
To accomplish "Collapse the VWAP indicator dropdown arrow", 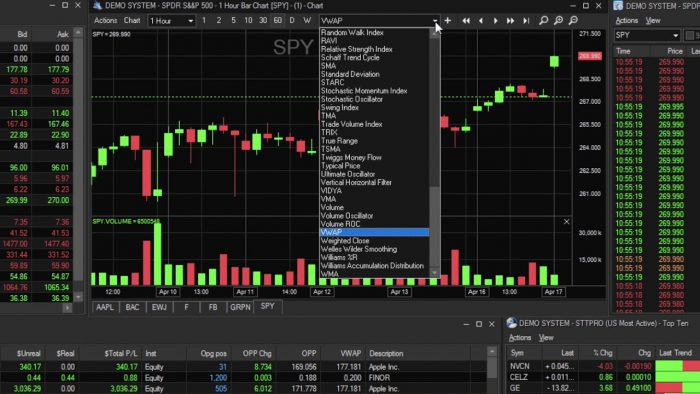I will [435, 21].
